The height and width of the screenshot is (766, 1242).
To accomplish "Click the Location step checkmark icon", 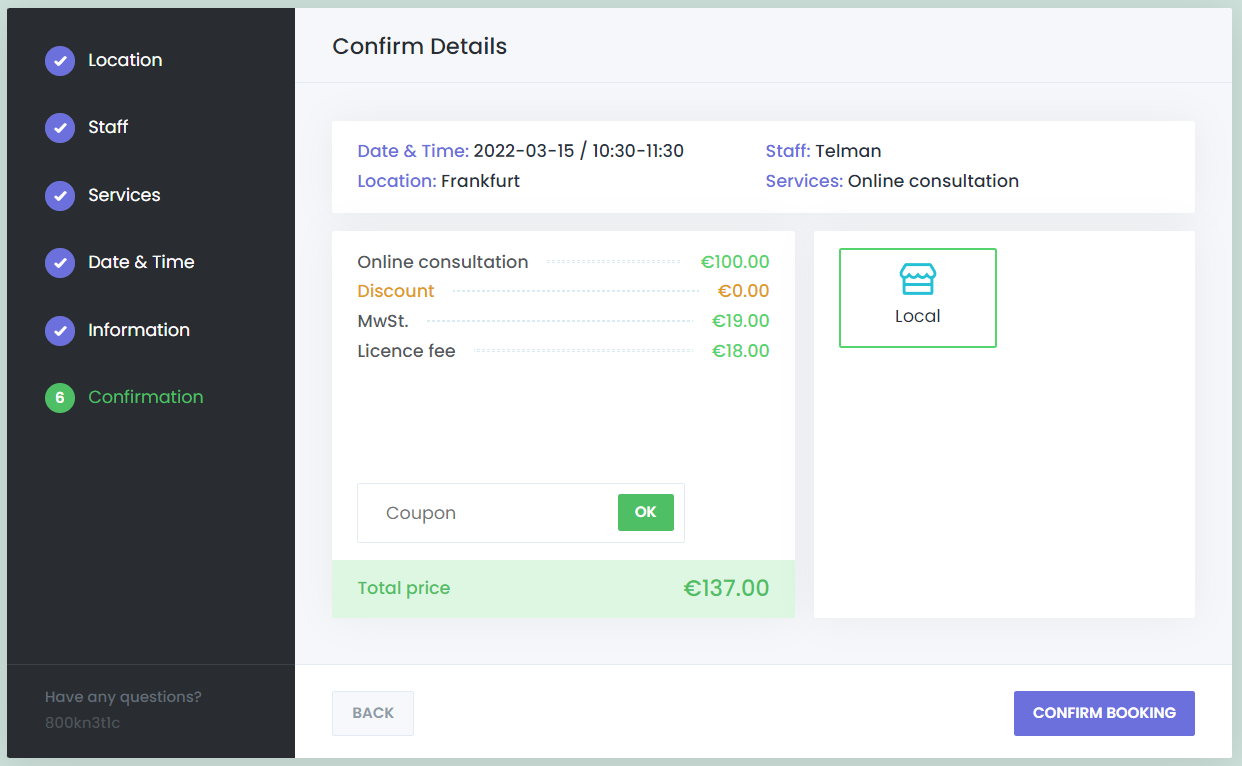I will (60, 60).
